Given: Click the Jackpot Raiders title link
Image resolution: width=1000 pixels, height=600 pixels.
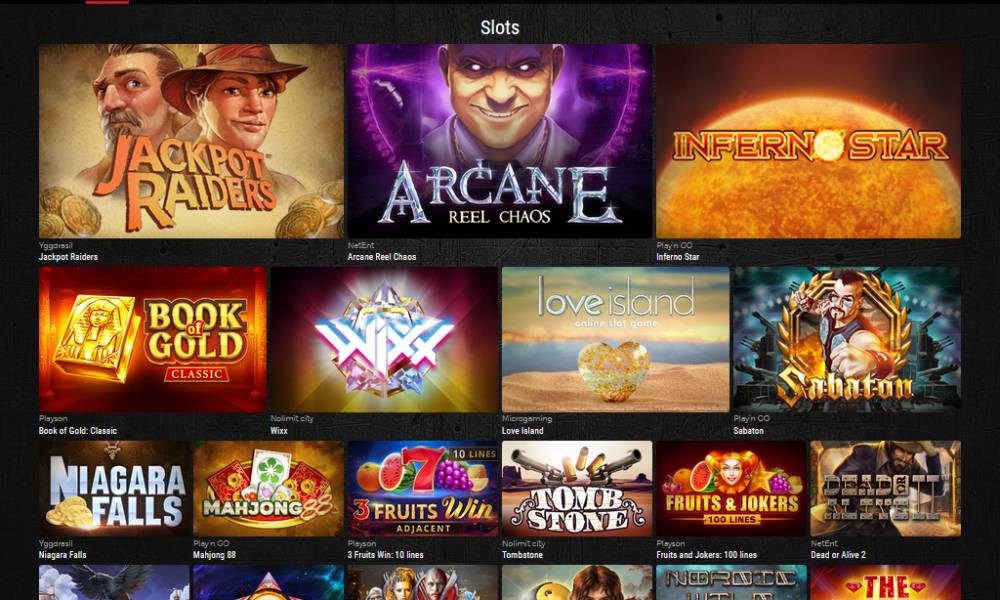Looking at the screenshot, I should [68, 257].
